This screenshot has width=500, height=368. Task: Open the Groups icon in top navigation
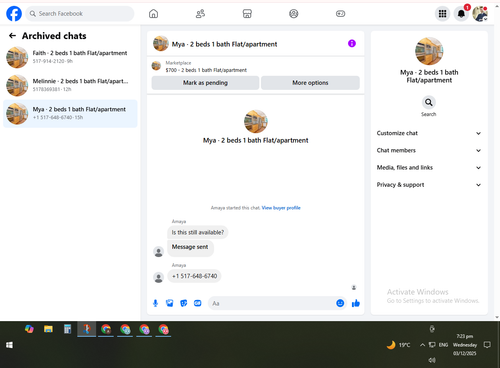[x=294, y=14]
